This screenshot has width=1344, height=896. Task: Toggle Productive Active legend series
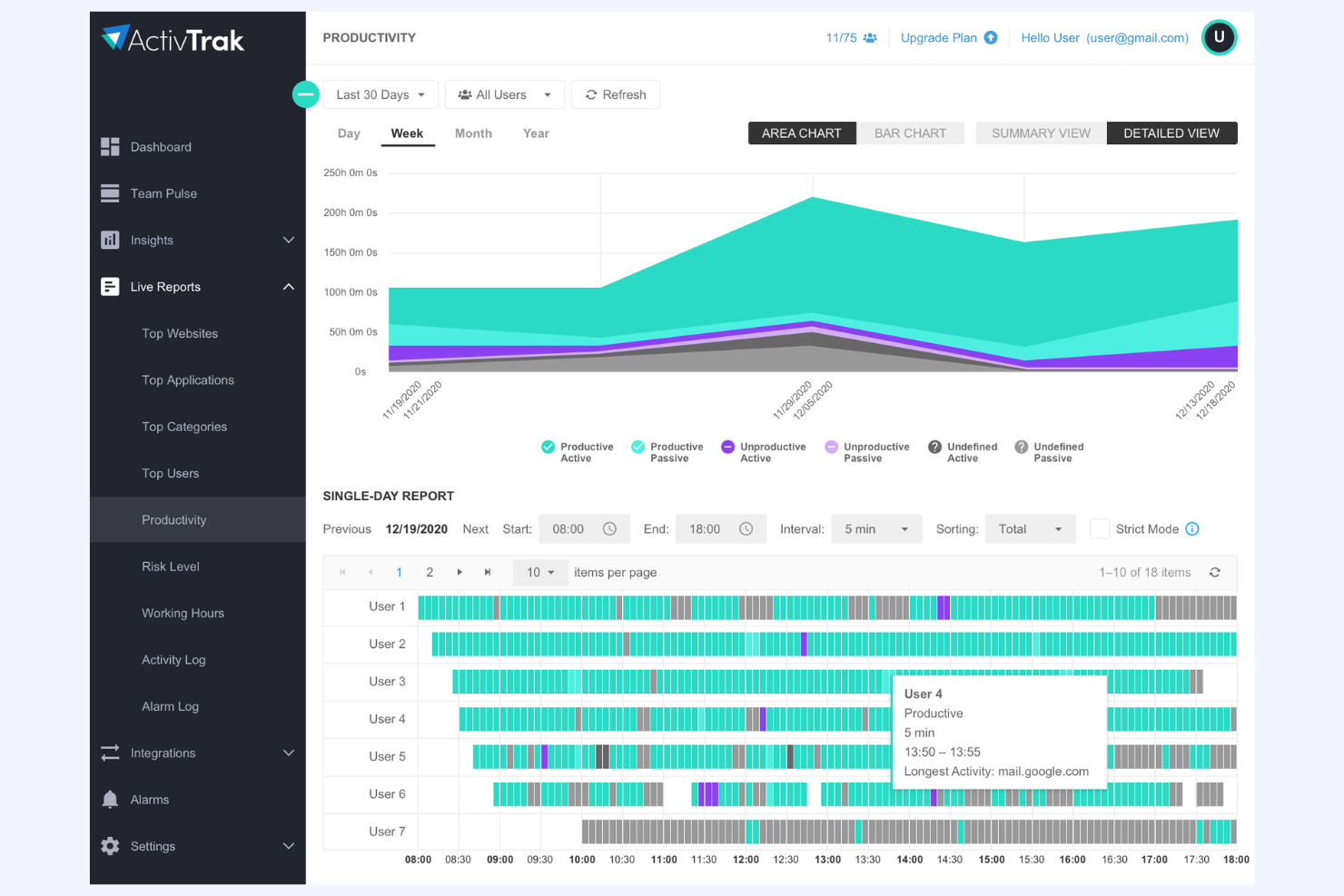coord(578,452)
